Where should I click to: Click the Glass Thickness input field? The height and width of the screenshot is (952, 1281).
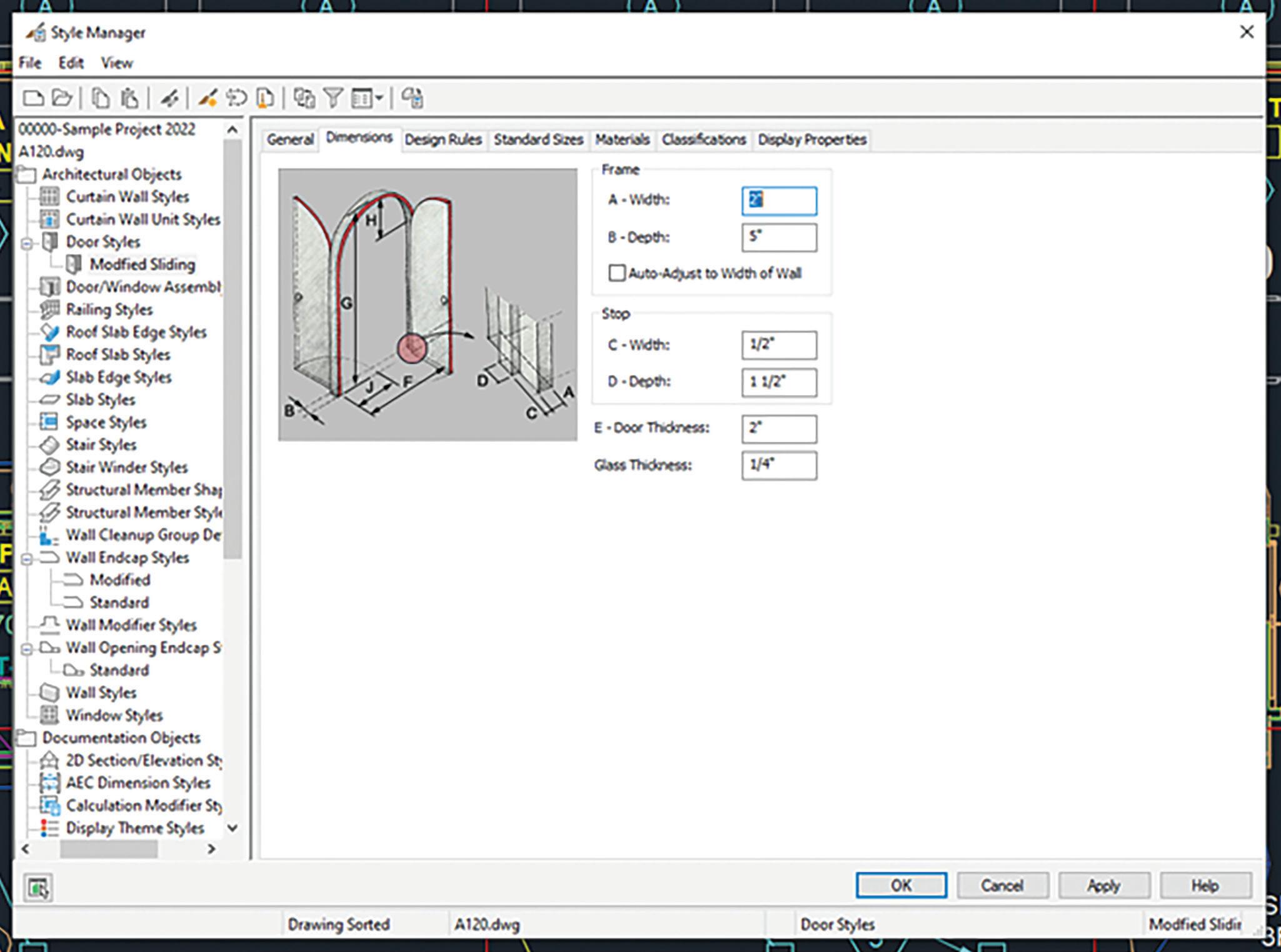pos(779,466)
